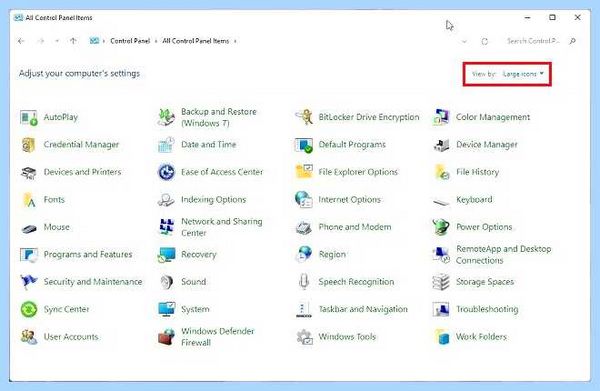Open Network and Sharing Center icon
600x391 pixels.
tap(166, 227)
